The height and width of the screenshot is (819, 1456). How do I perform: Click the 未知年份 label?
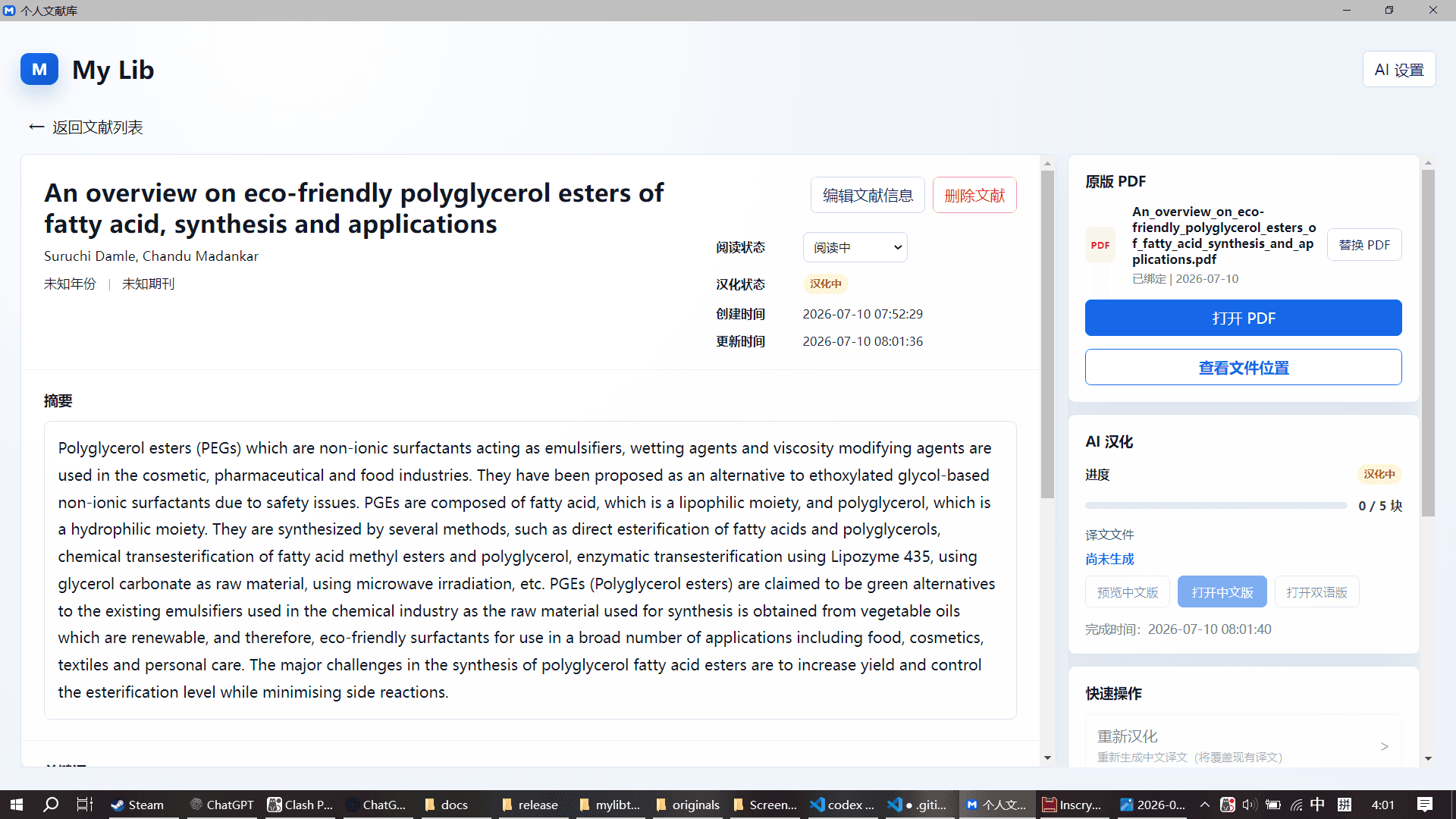[x=70, y=284]
